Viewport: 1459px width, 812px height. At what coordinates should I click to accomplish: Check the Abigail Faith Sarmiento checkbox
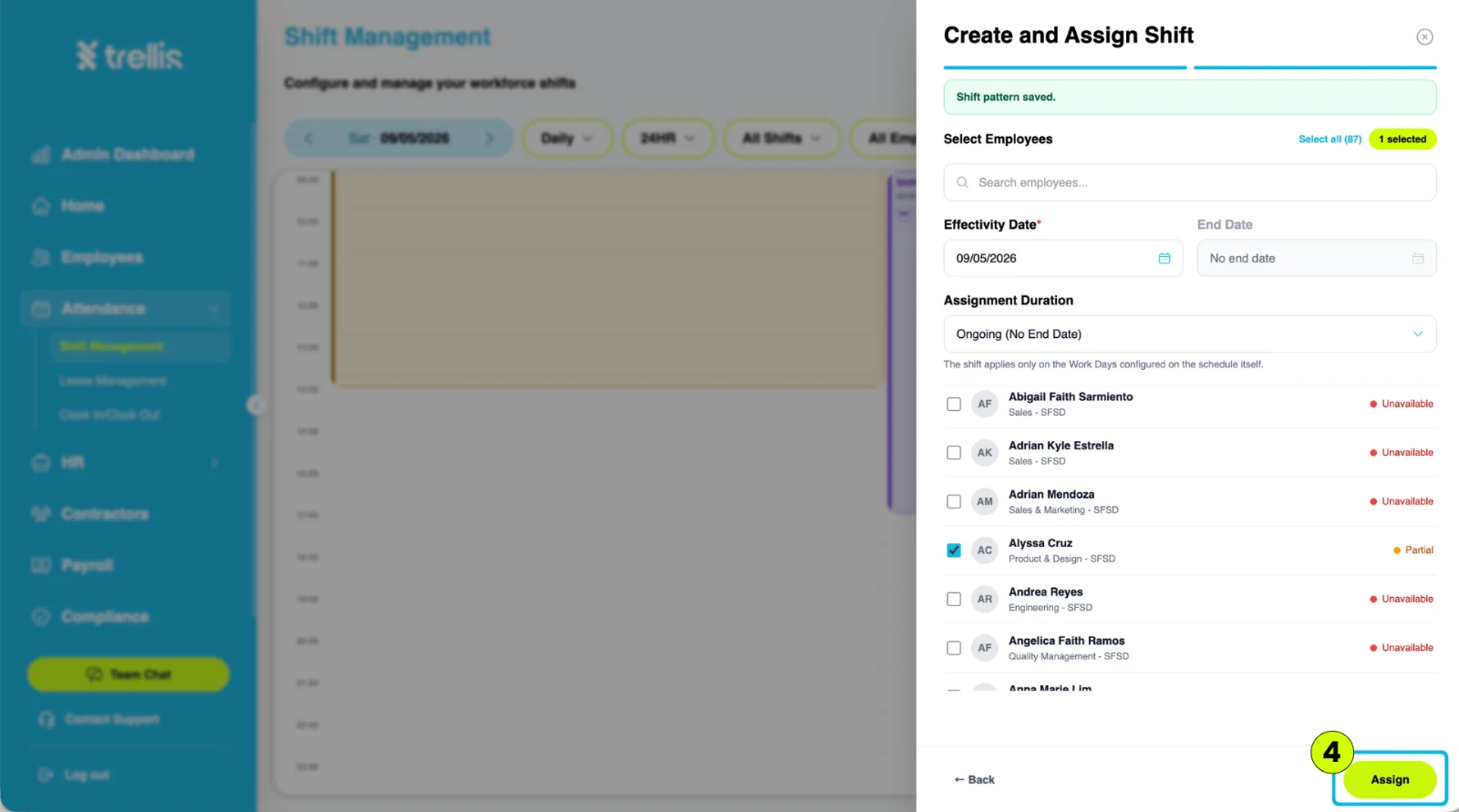click(954, 404)
